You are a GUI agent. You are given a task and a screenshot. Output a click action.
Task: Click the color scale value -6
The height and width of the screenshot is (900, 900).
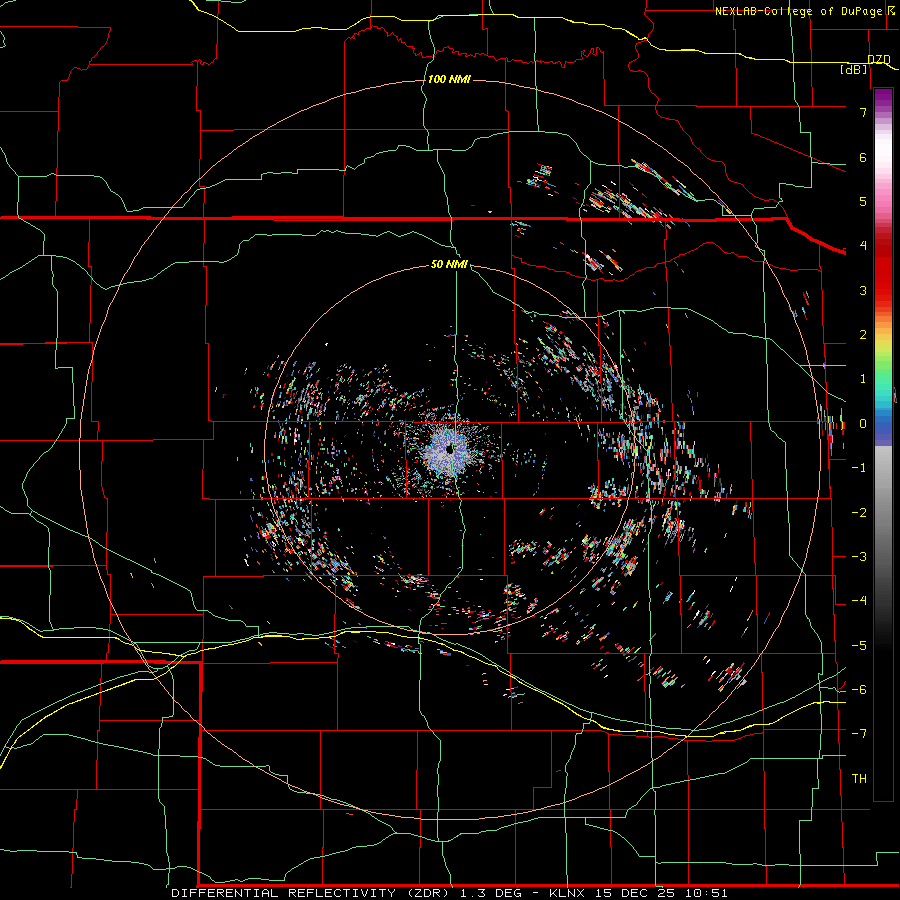(x=859, y=690)
